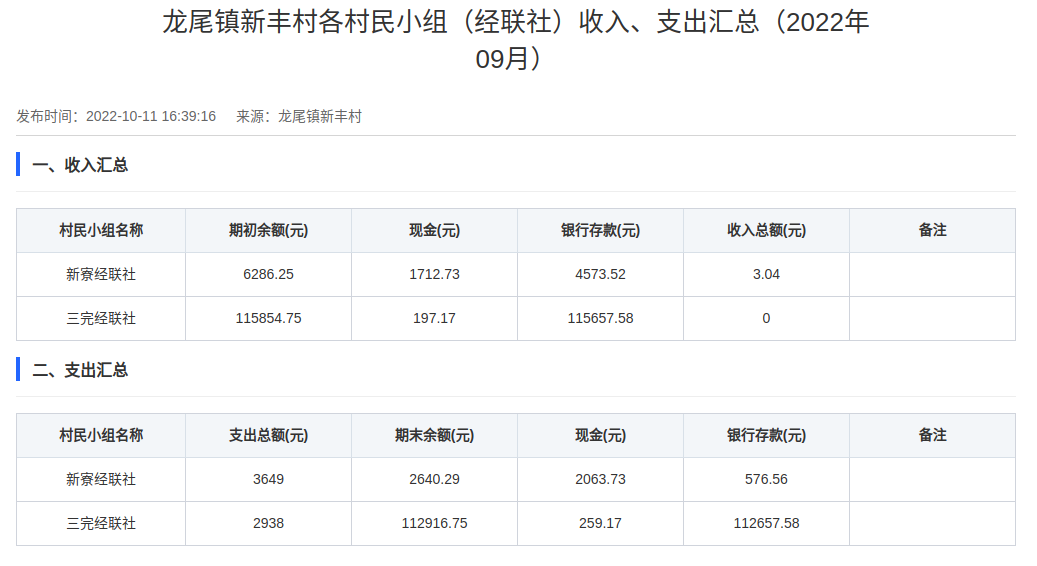Click 银行存款(元) header in income table
Screen dimensions: 1037x566
(601, 230)
